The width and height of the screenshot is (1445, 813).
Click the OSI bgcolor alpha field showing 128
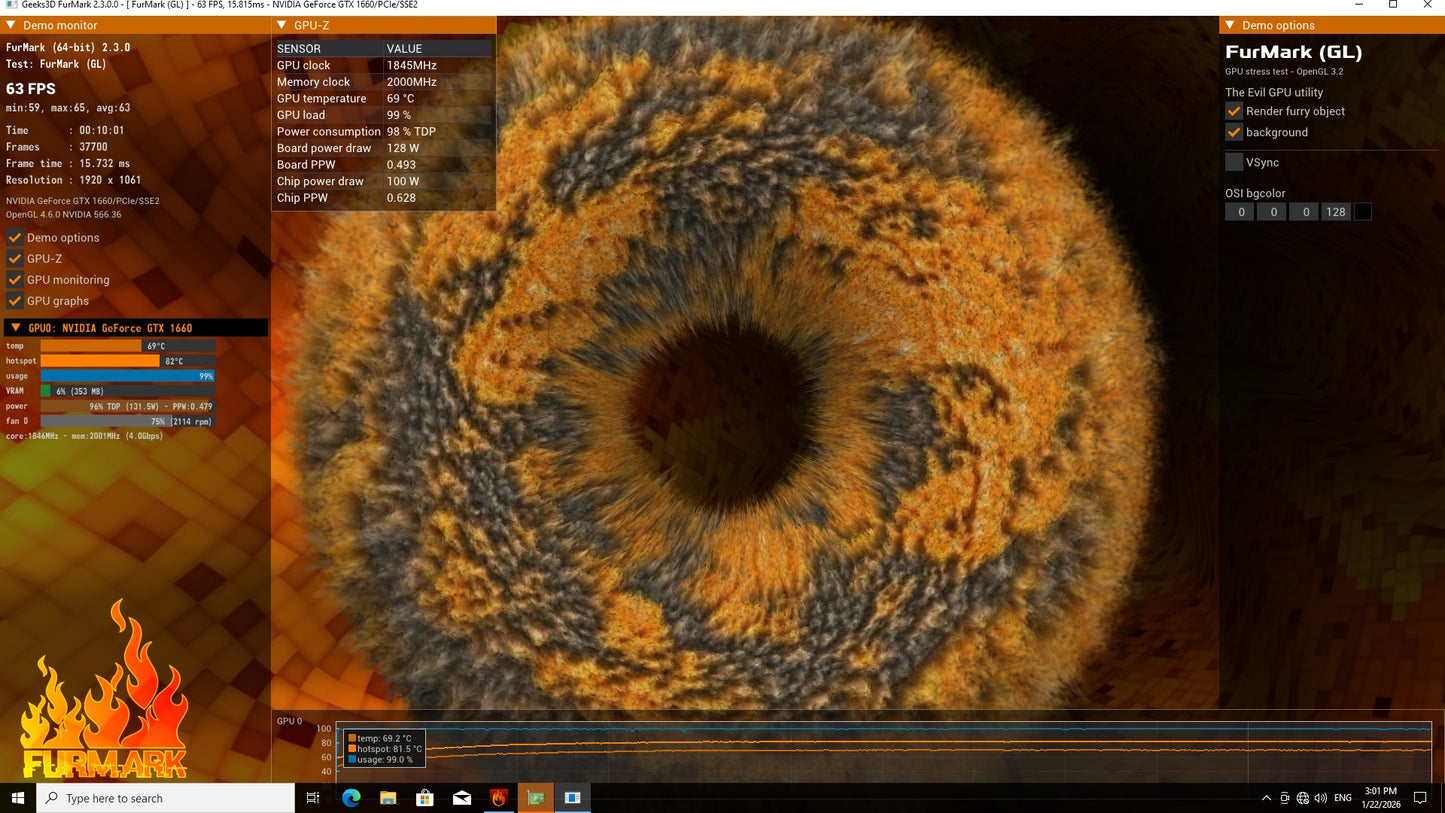pos(1336,212)
